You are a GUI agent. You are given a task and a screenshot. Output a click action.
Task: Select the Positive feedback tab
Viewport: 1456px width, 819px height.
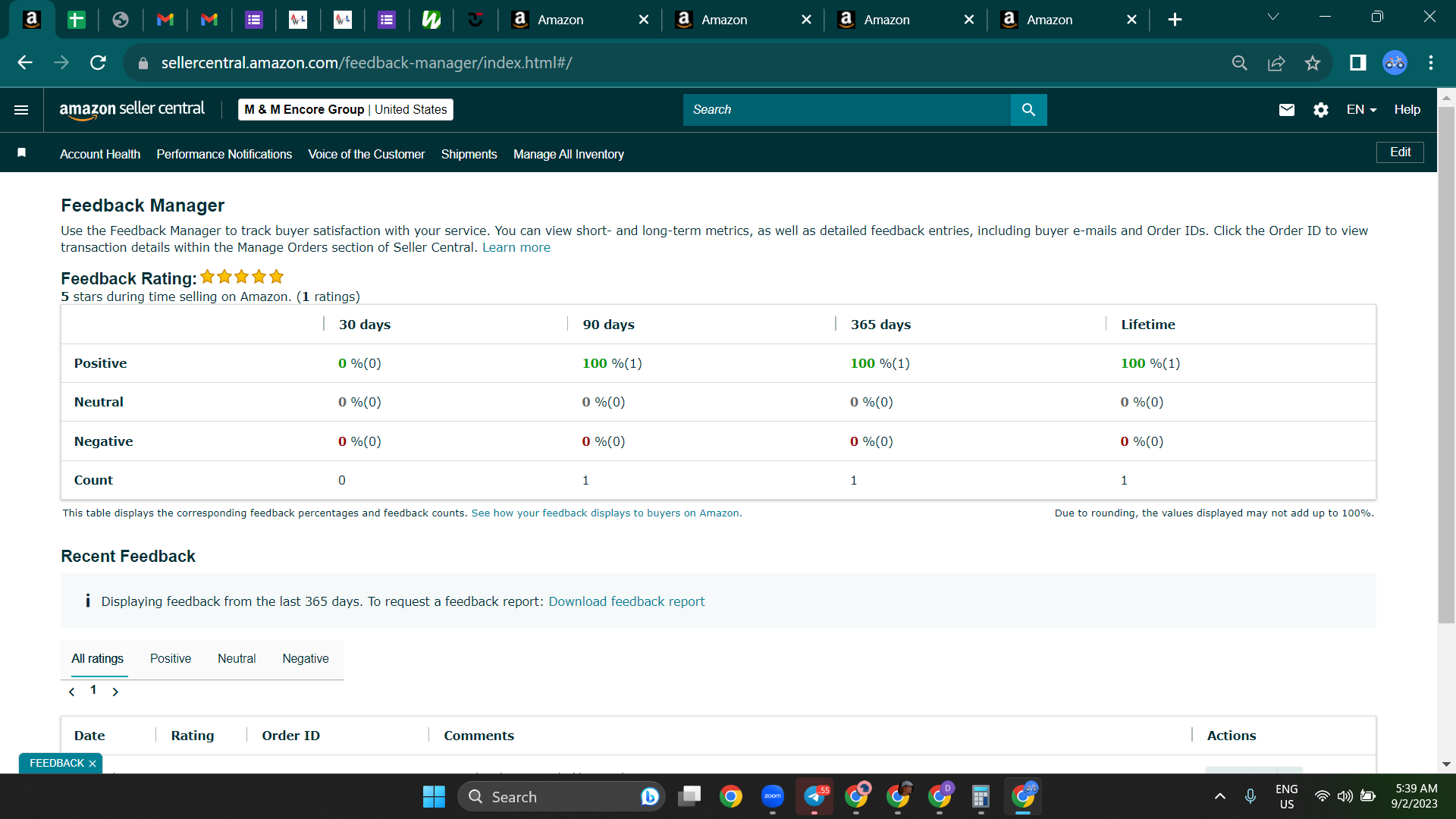(171, 658)
